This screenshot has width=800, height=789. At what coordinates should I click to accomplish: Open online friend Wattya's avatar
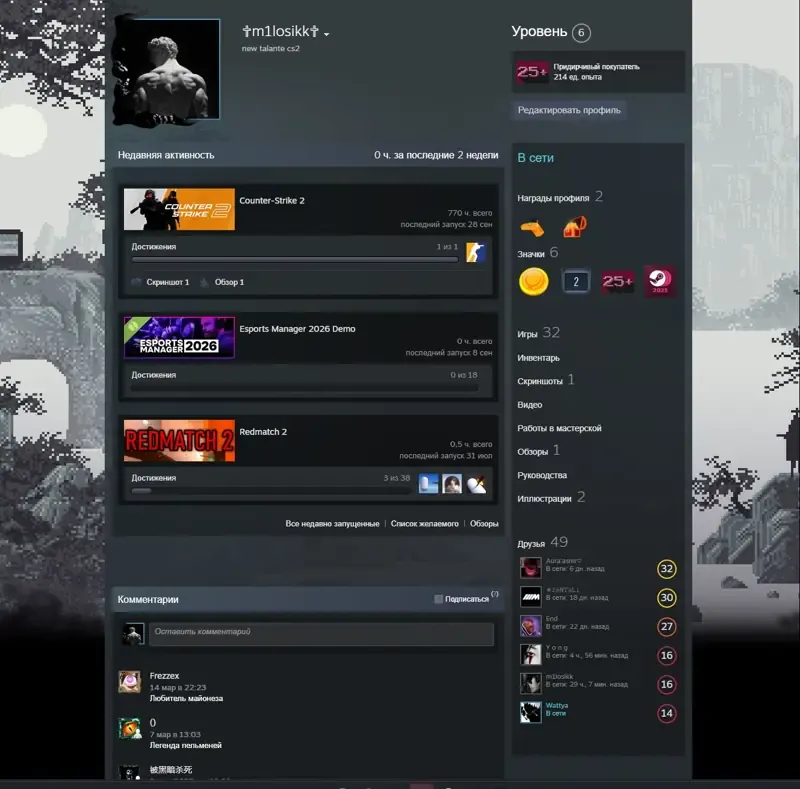[x=531, y=712]
